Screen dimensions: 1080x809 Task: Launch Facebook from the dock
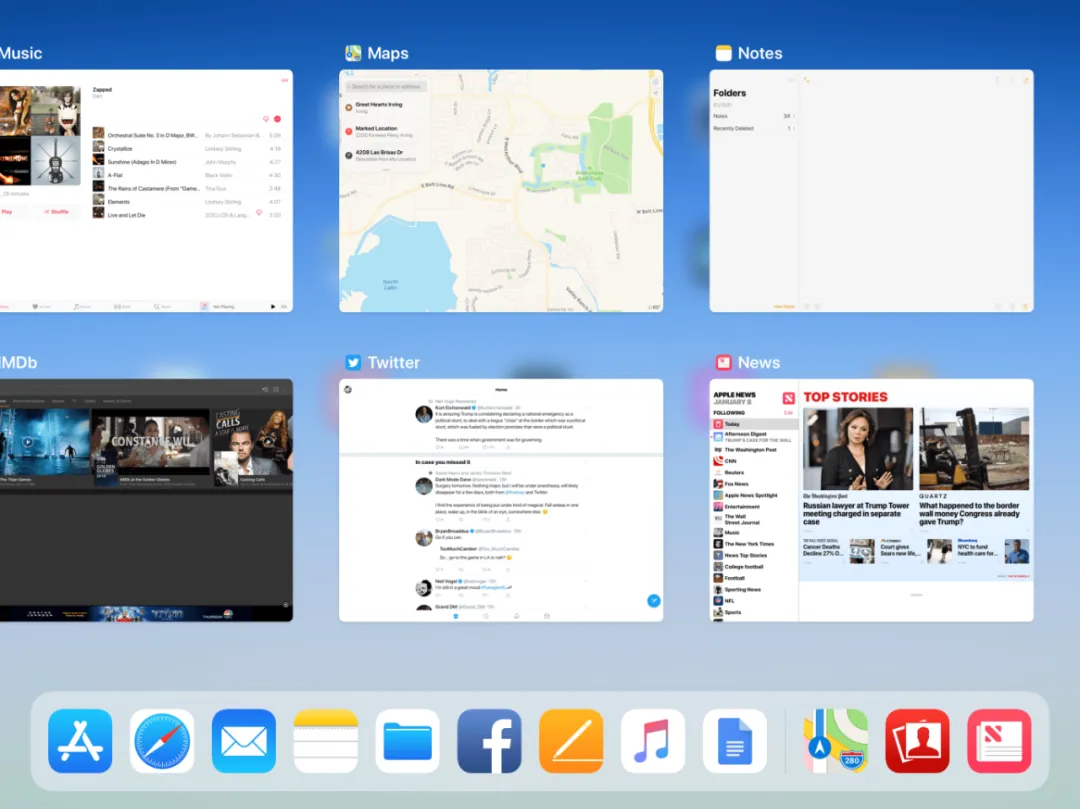point(490,741)
